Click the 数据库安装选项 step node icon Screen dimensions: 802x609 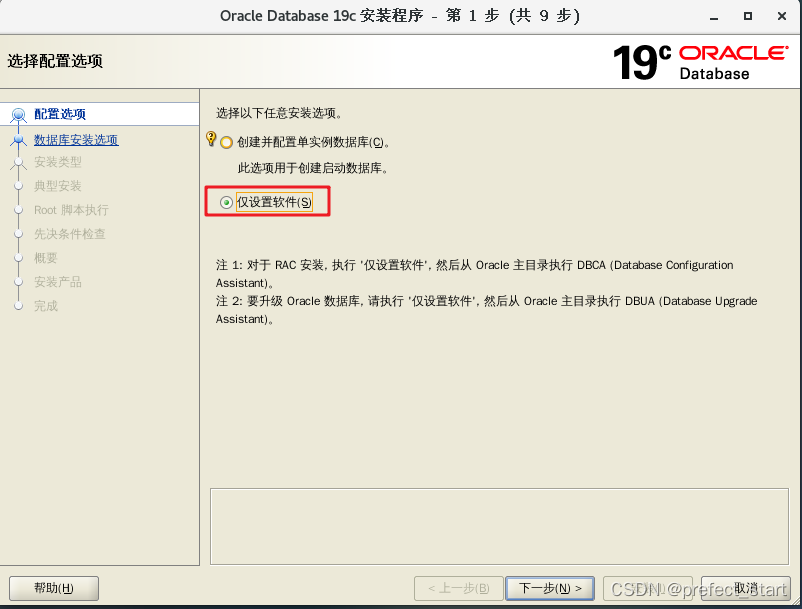coord(18,140)
